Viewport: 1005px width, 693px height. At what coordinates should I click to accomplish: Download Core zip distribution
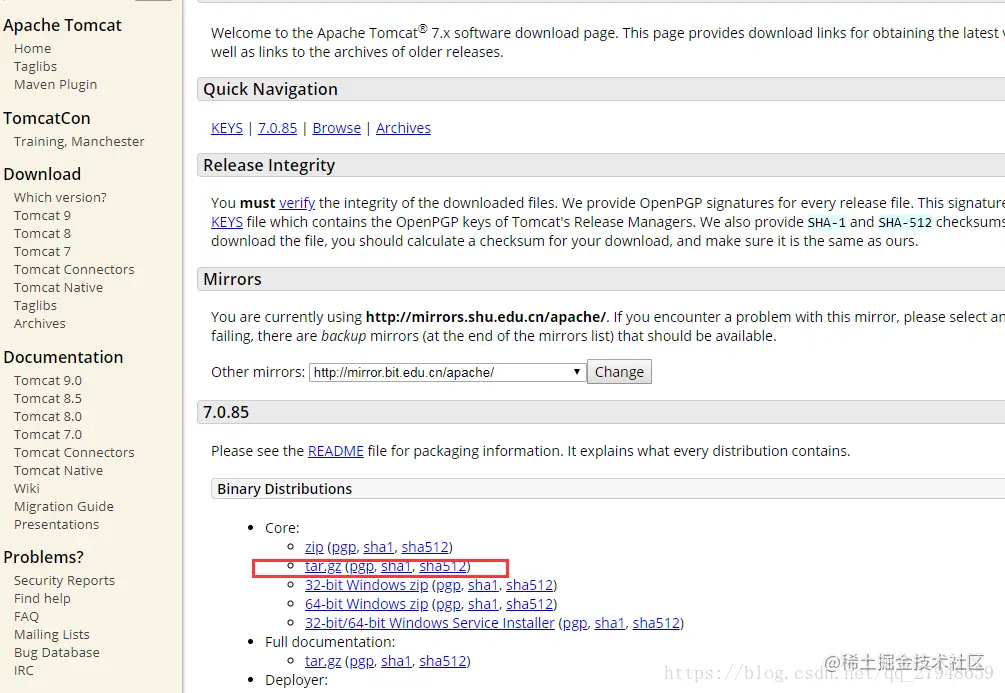click(x=314, y=547)
